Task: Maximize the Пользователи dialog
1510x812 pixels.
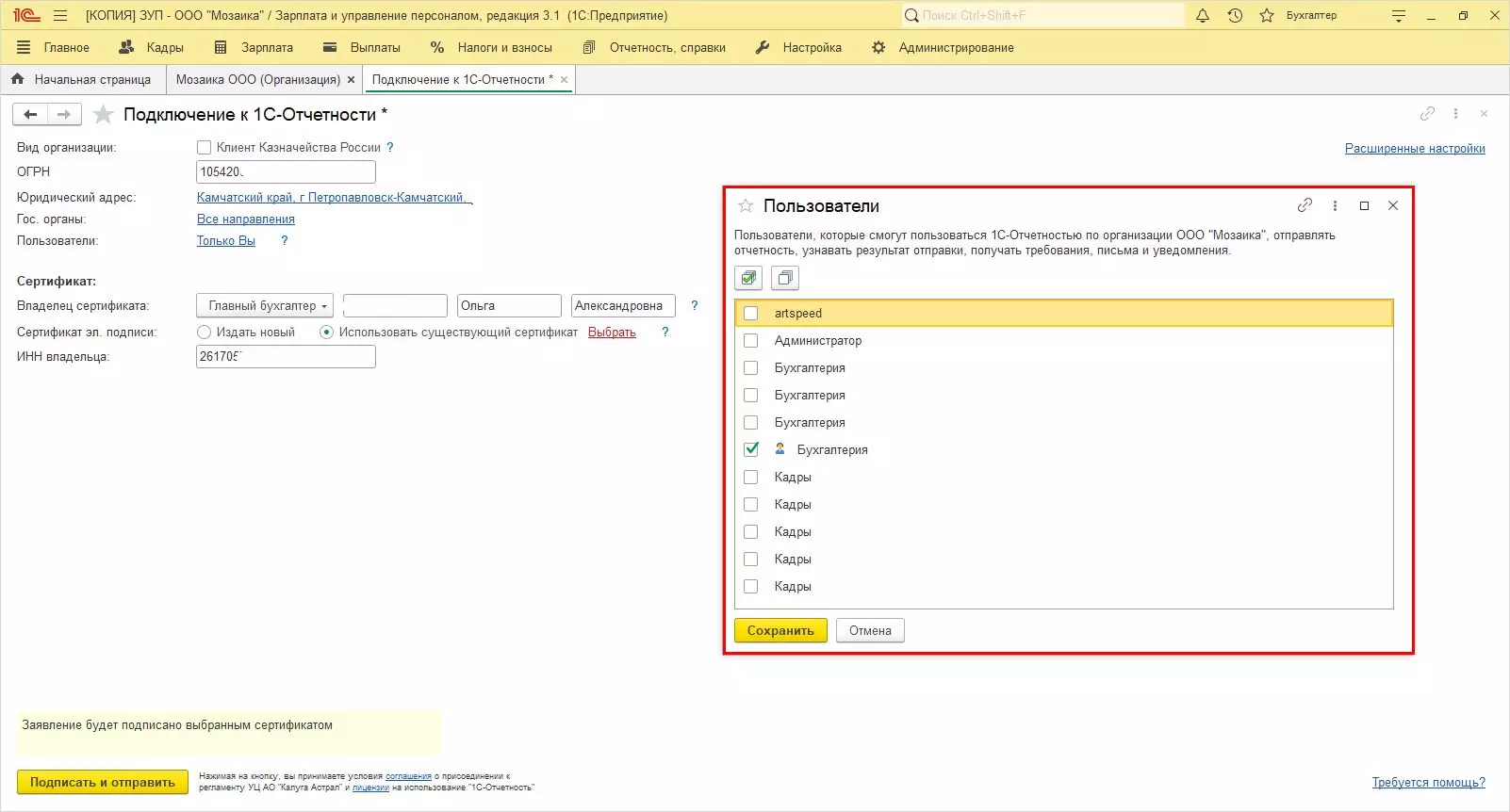Action: click(x=1364, y=205)
